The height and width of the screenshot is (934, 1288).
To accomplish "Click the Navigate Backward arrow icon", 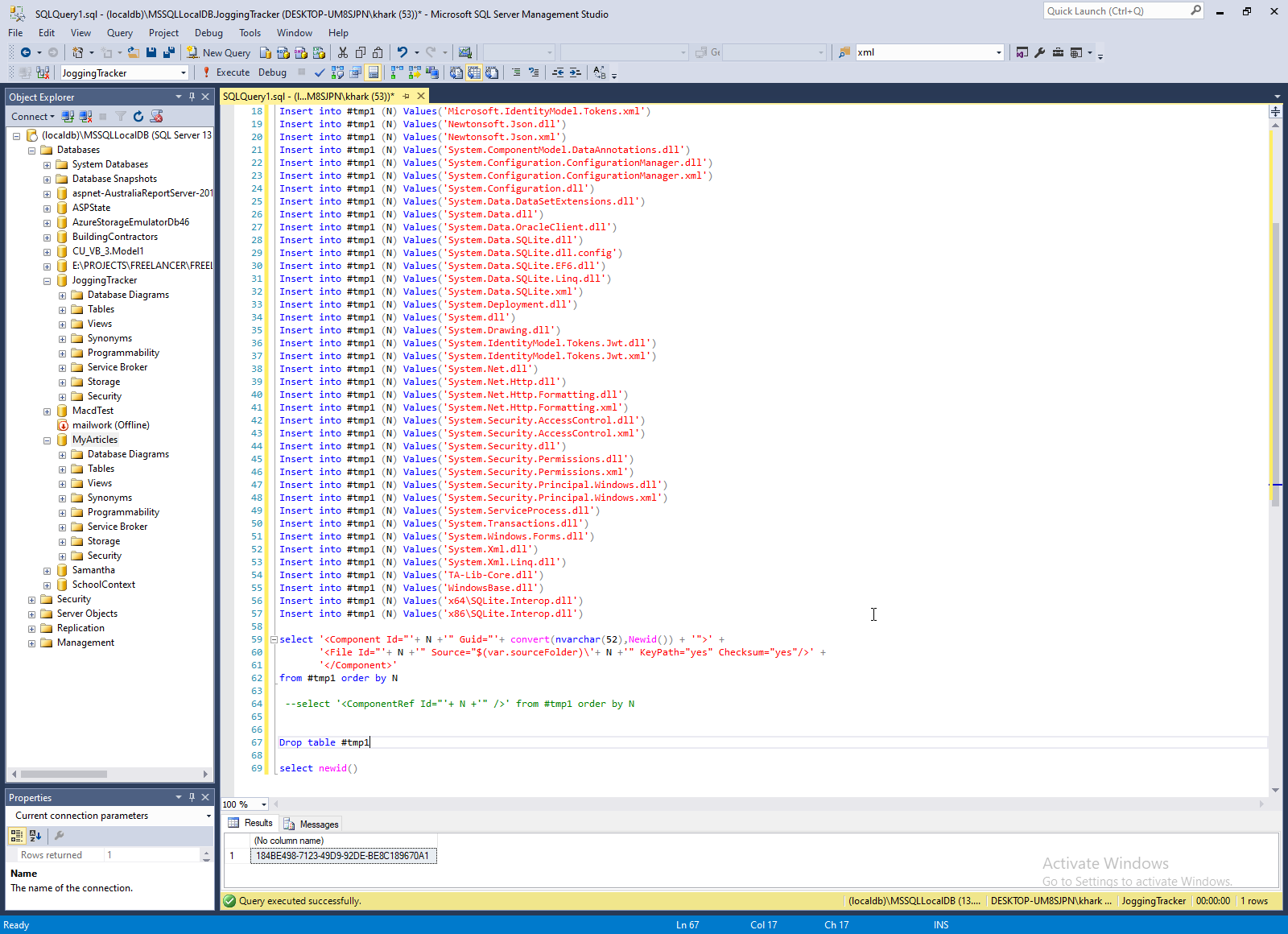I will (x=26, y=52).
